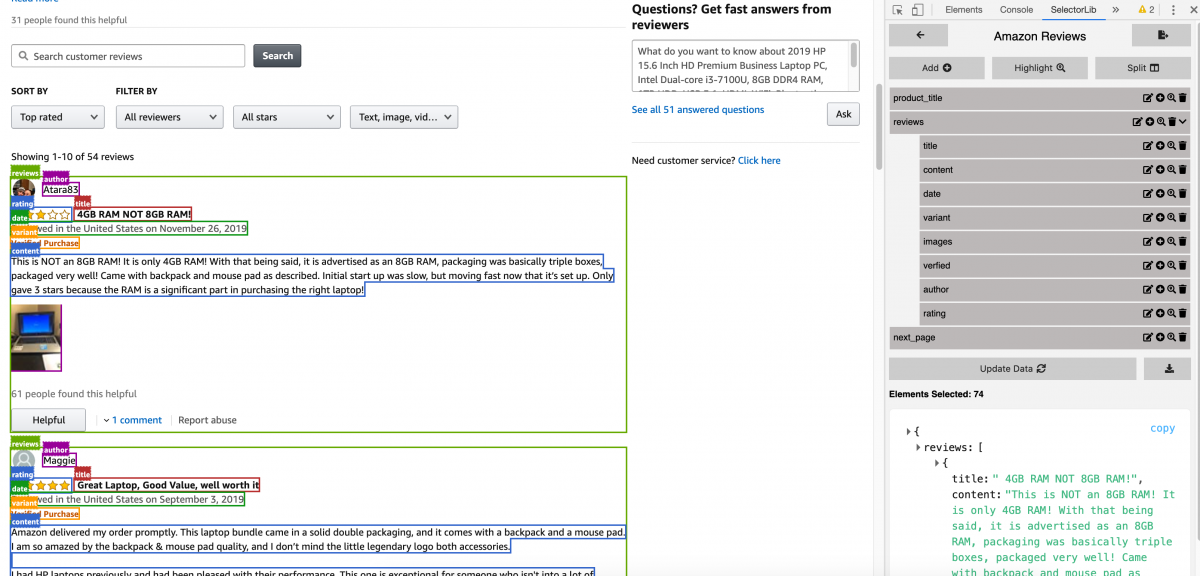Screen dimensions: 1200x576
Task: Toggle highlight mode with the Highlight button
Action: coord(1041,67)
